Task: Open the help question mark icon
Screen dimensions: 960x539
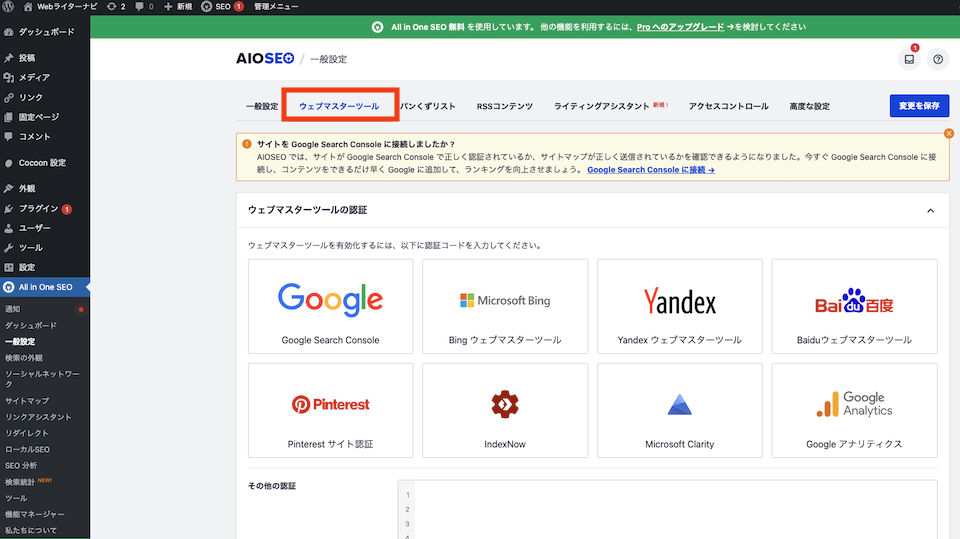Action: pos(938,59)
